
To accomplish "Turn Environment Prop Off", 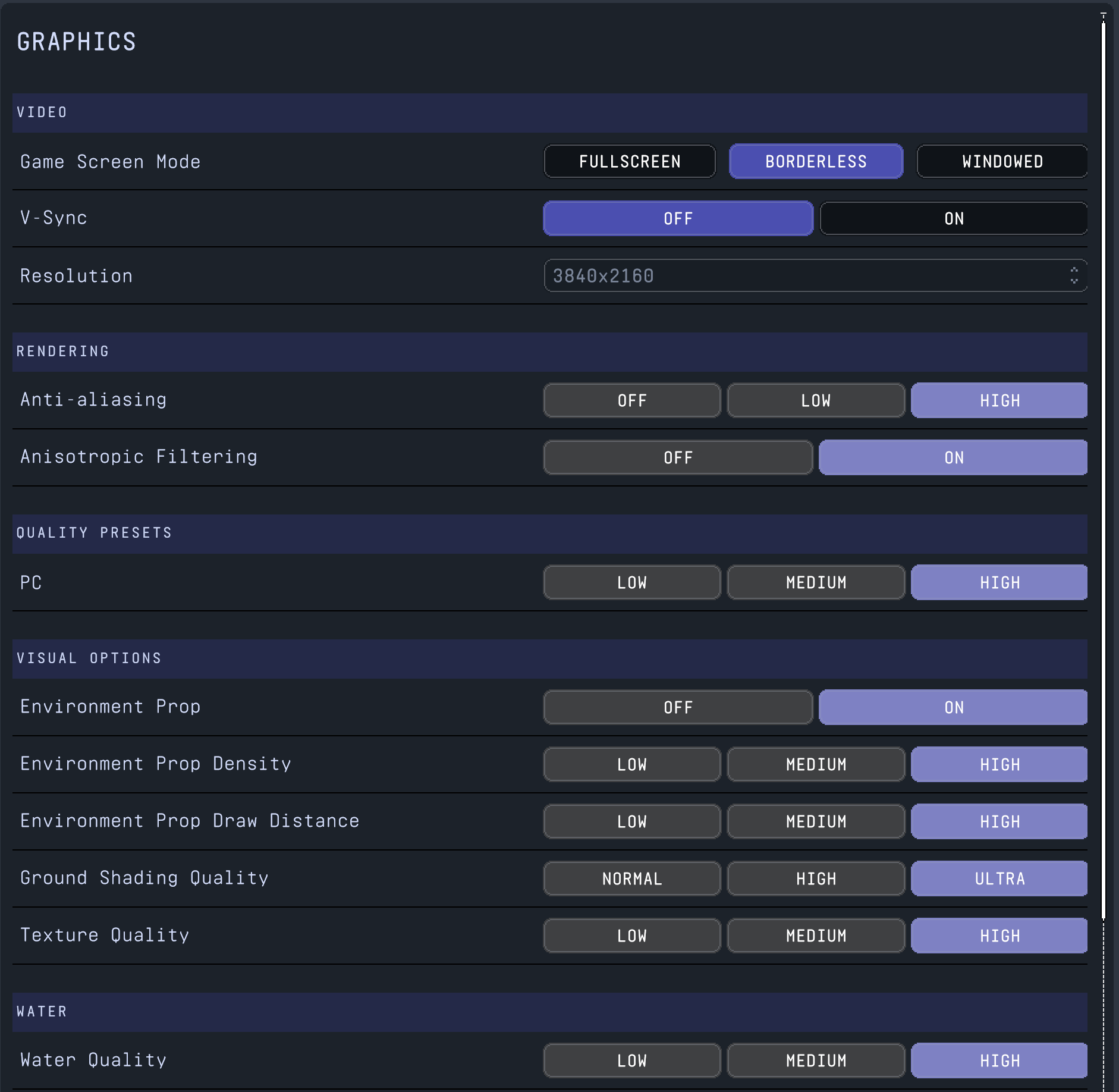I will coord(678,707).
